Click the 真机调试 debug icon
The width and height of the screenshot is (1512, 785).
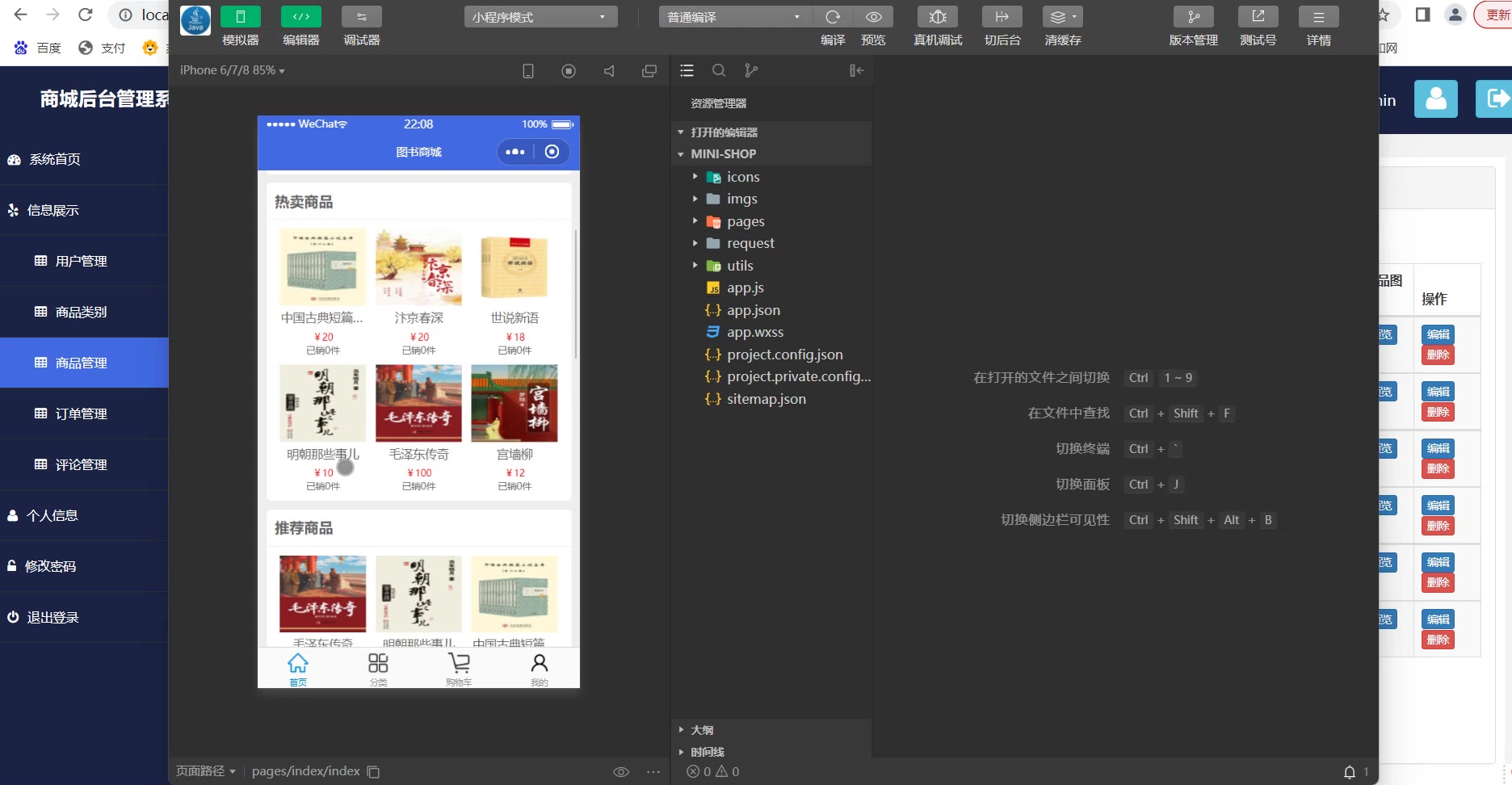(x=937, y=17)
